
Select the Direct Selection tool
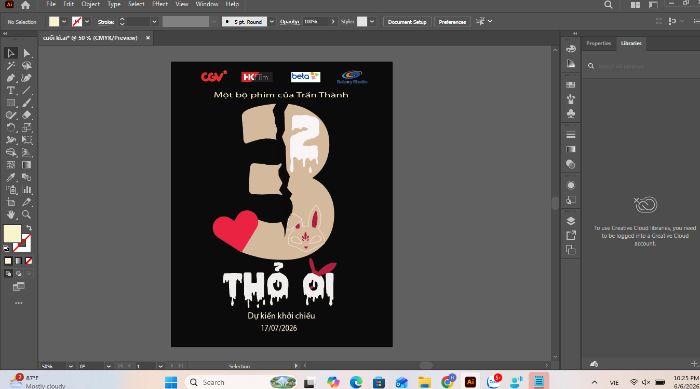click(26, 53)
